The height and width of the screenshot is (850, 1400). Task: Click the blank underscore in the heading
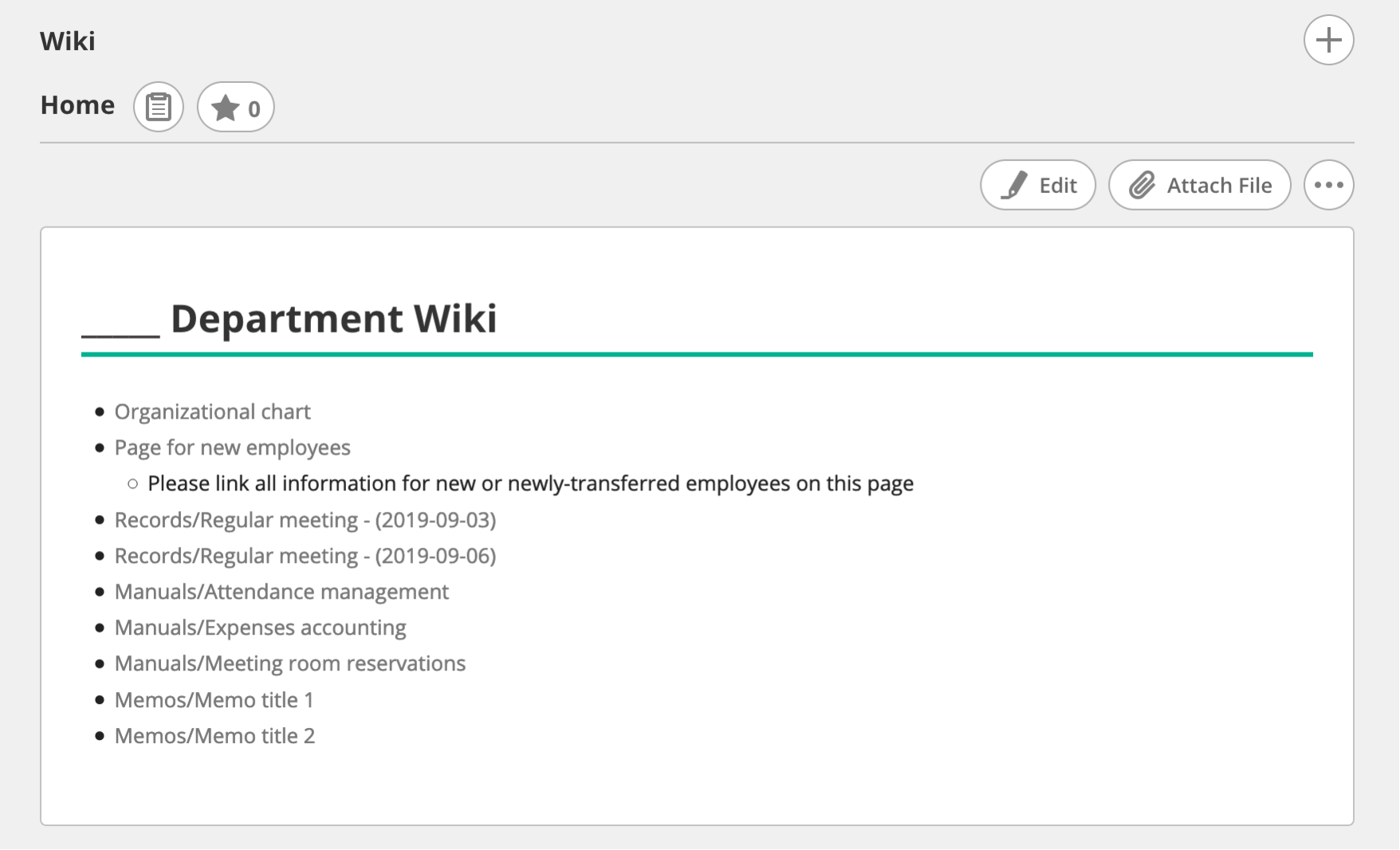(120, 331)
